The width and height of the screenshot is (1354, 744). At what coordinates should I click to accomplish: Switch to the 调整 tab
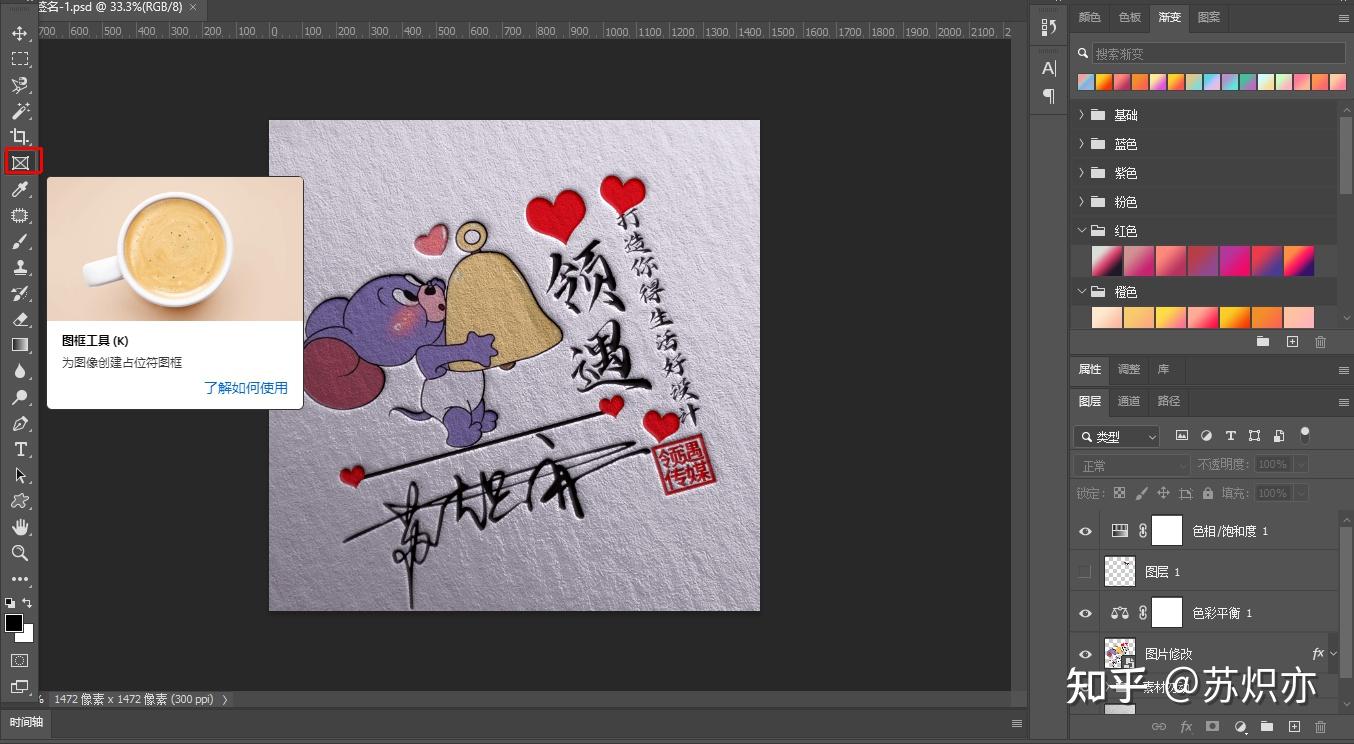[1129, 369]
